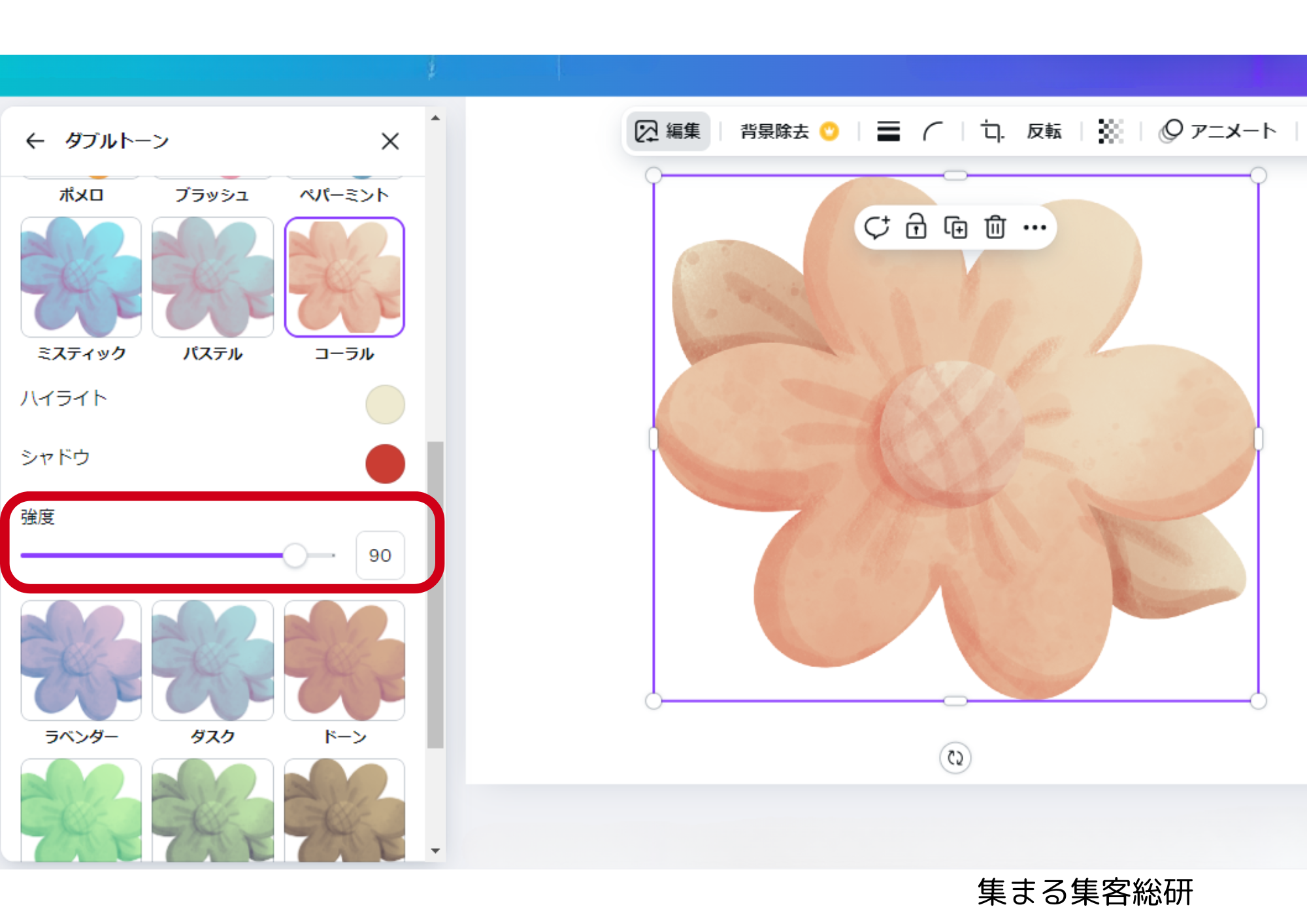The width and height of the screenshot is (1307, 924).
Task: Click the comment bubble icon on image
Action: 876,227
